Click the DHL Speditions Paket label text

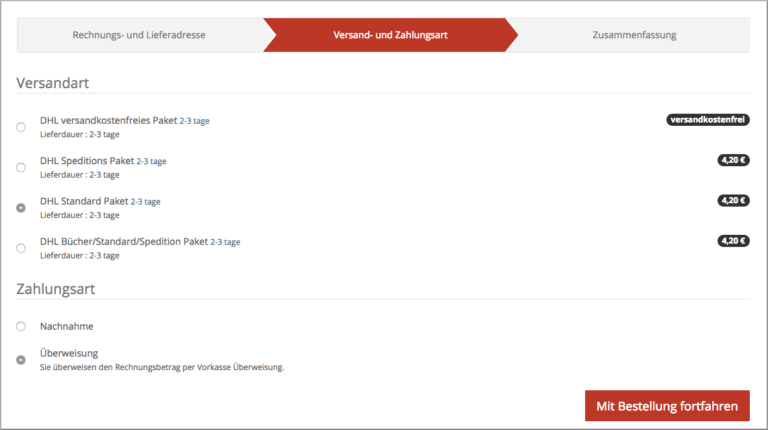click(87, 160)
